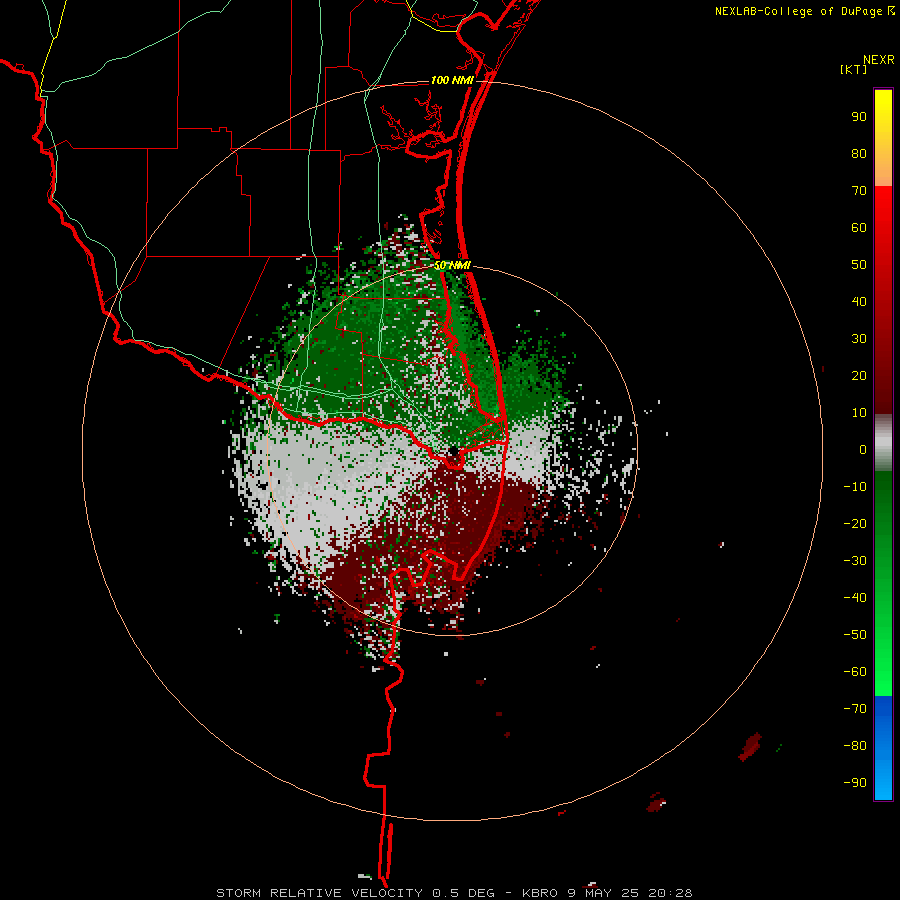Viewport: 900px width, 900px height.
Task: Click the "KBRO" station identifier in caption
Action: 540,893
